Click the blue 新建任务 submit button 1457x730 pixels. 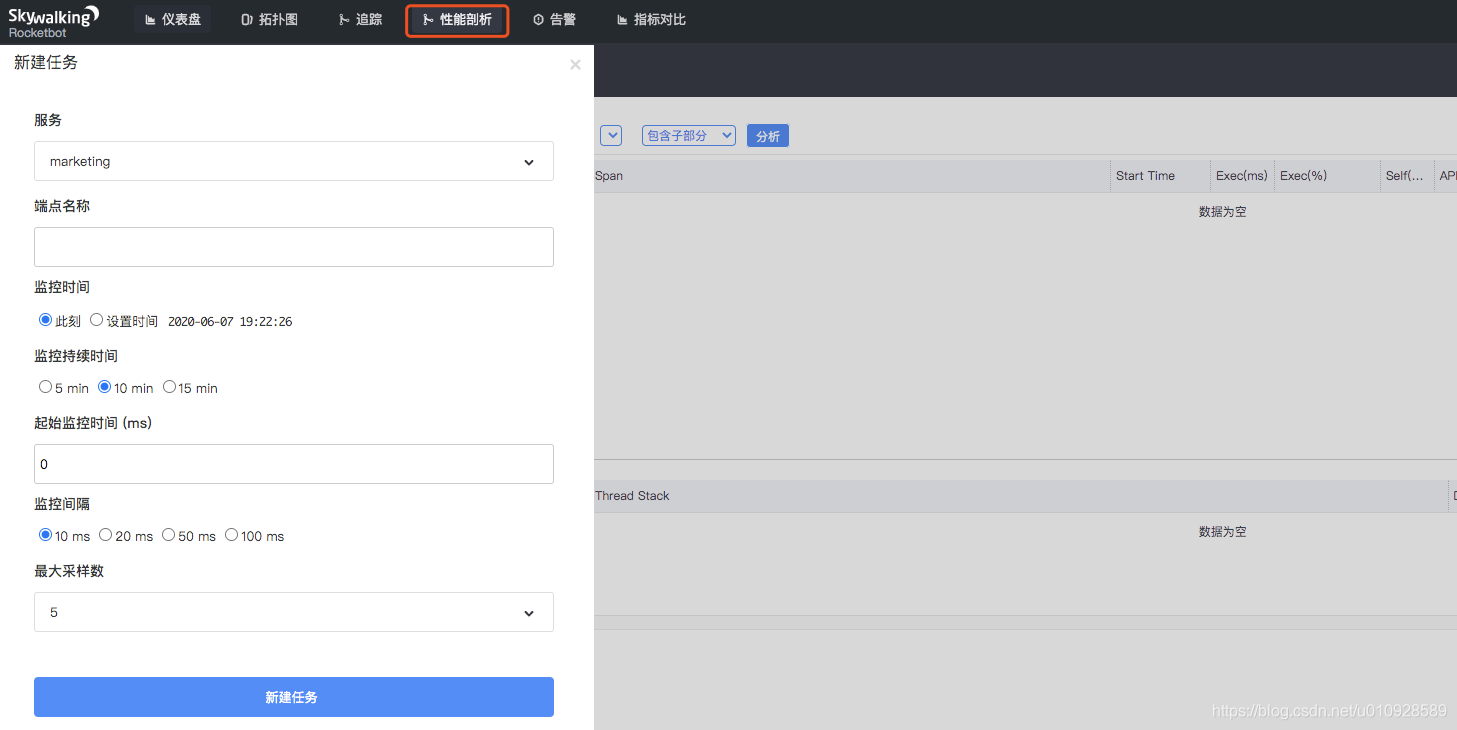point(294,697)
